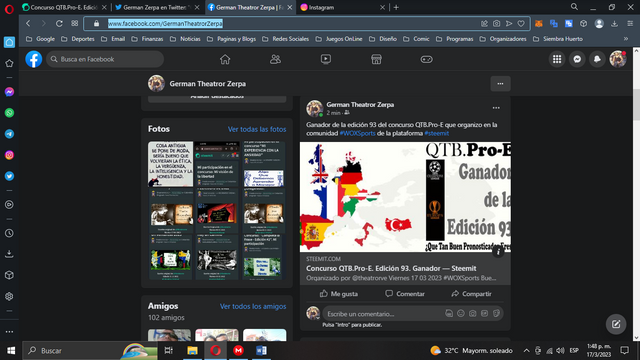The width and height of the screenshot is (640, 360).
Task: Show hidden system tray icons
Action: click(527, 351)
